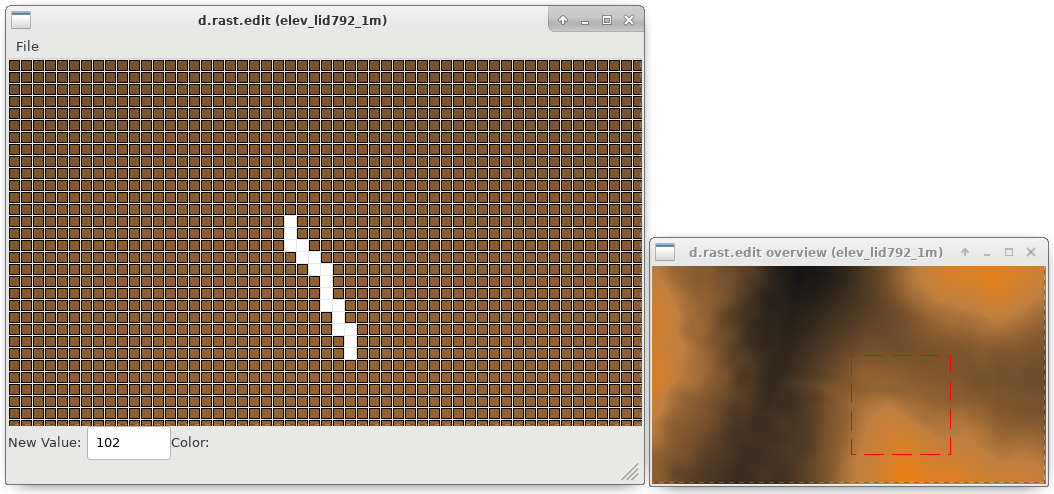Shade the main d.rast.edit window with up-arrow button

563,20
